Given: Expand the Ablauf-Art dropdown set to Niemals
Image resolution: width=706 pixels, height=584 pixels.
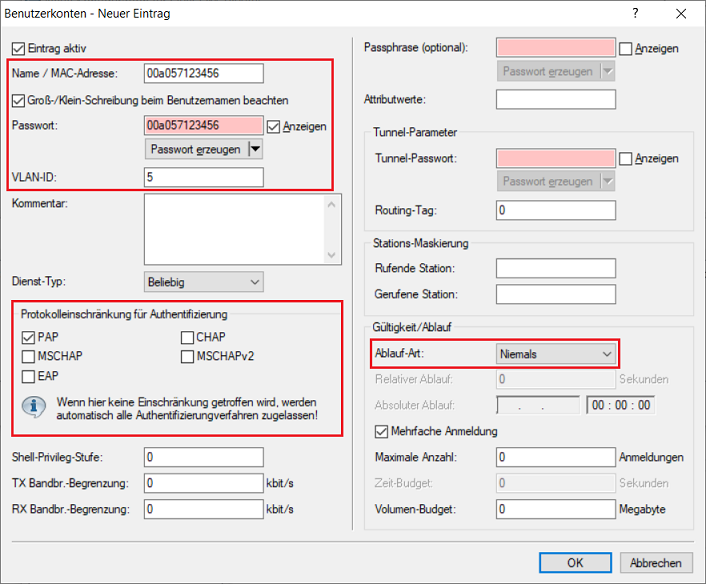Looking at the screenshot, I should pyautogui.click(x=556, y=353).
